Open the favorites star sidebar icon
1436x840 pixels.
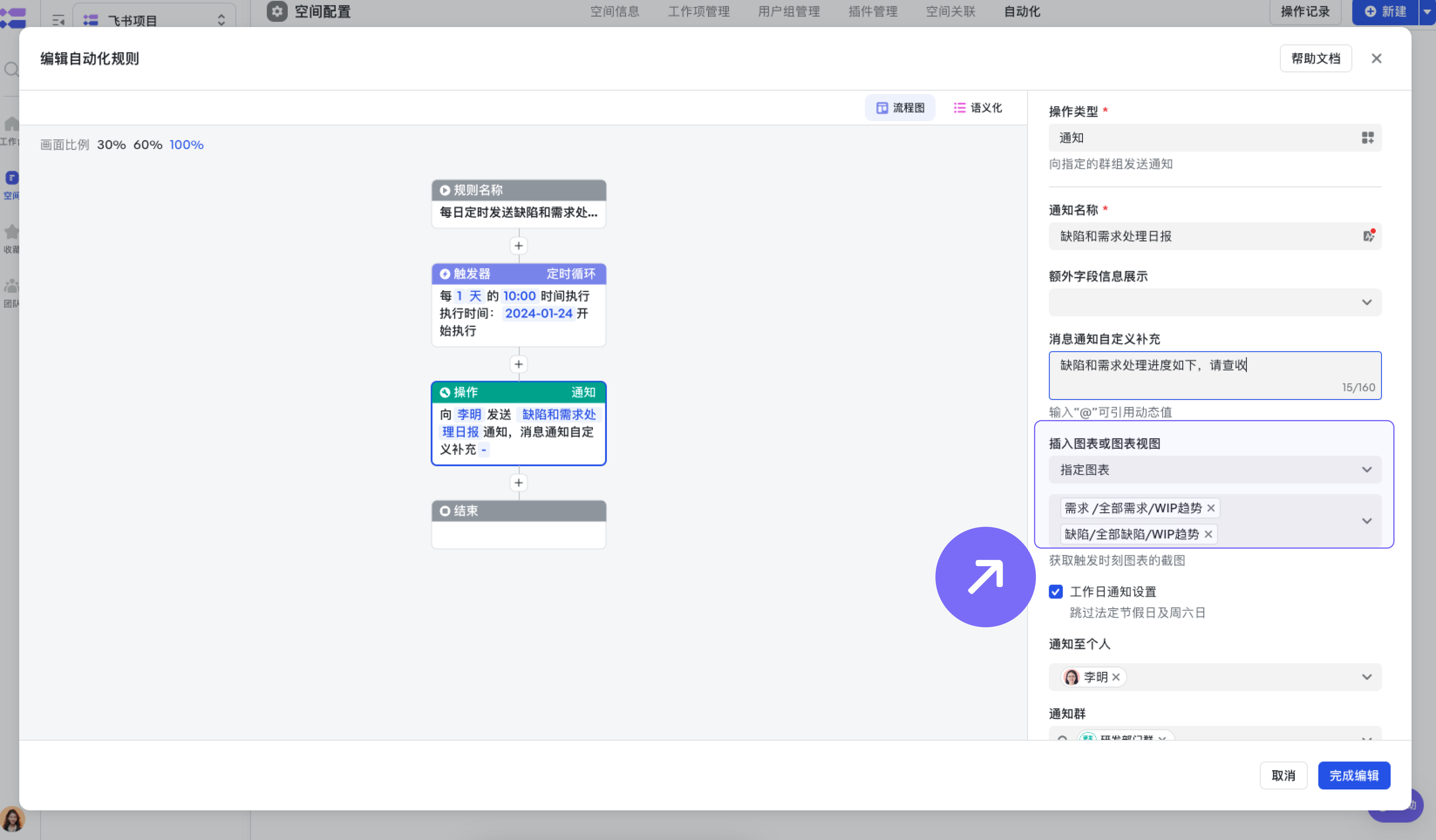11,232
